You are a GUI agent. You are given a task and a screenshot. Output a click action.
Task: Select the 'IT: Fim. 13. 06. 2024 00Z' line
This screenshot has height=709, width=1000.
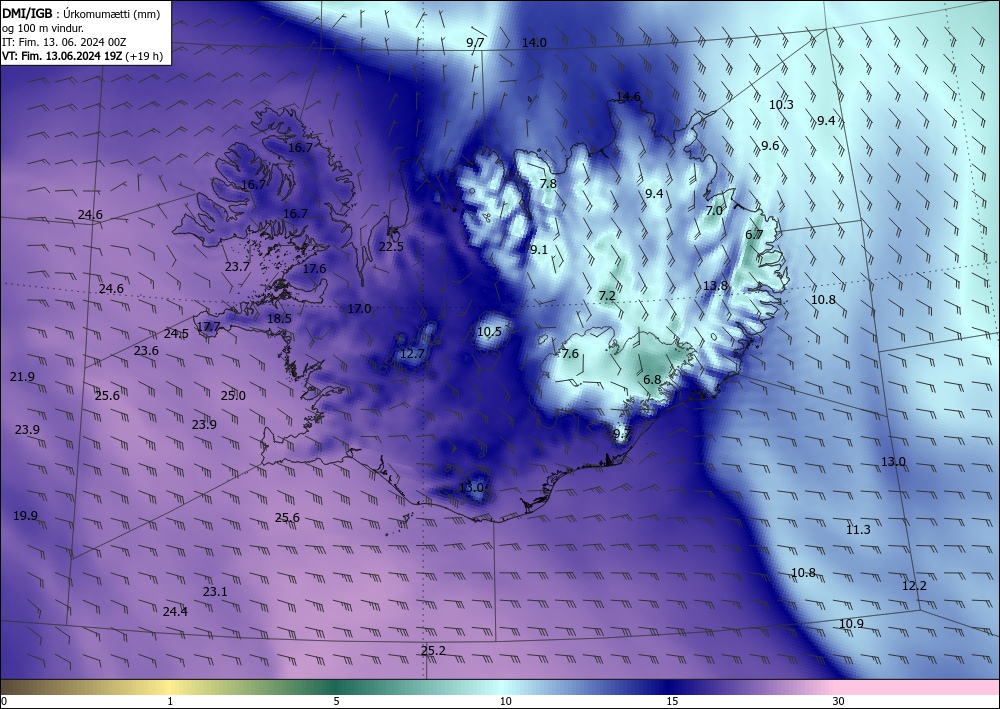[64, 42]
